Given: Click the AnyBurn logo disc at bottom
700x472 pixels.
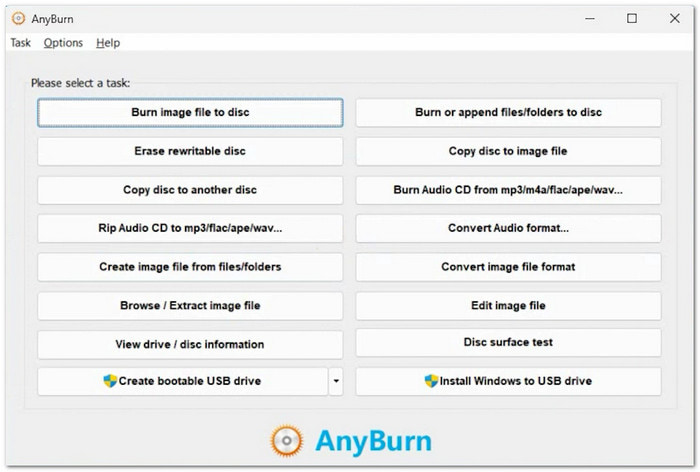Looking at the screenshot, I should point(287,441).
